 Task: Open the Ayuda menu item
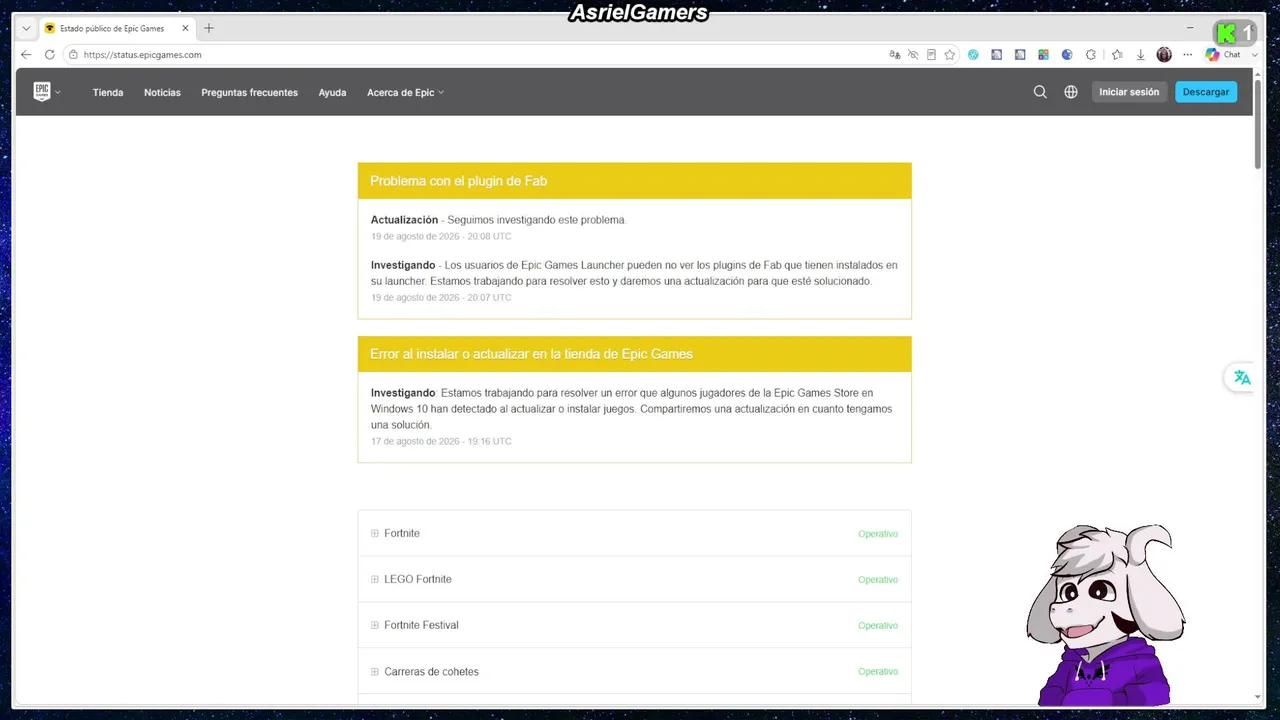tap(332, 93)
